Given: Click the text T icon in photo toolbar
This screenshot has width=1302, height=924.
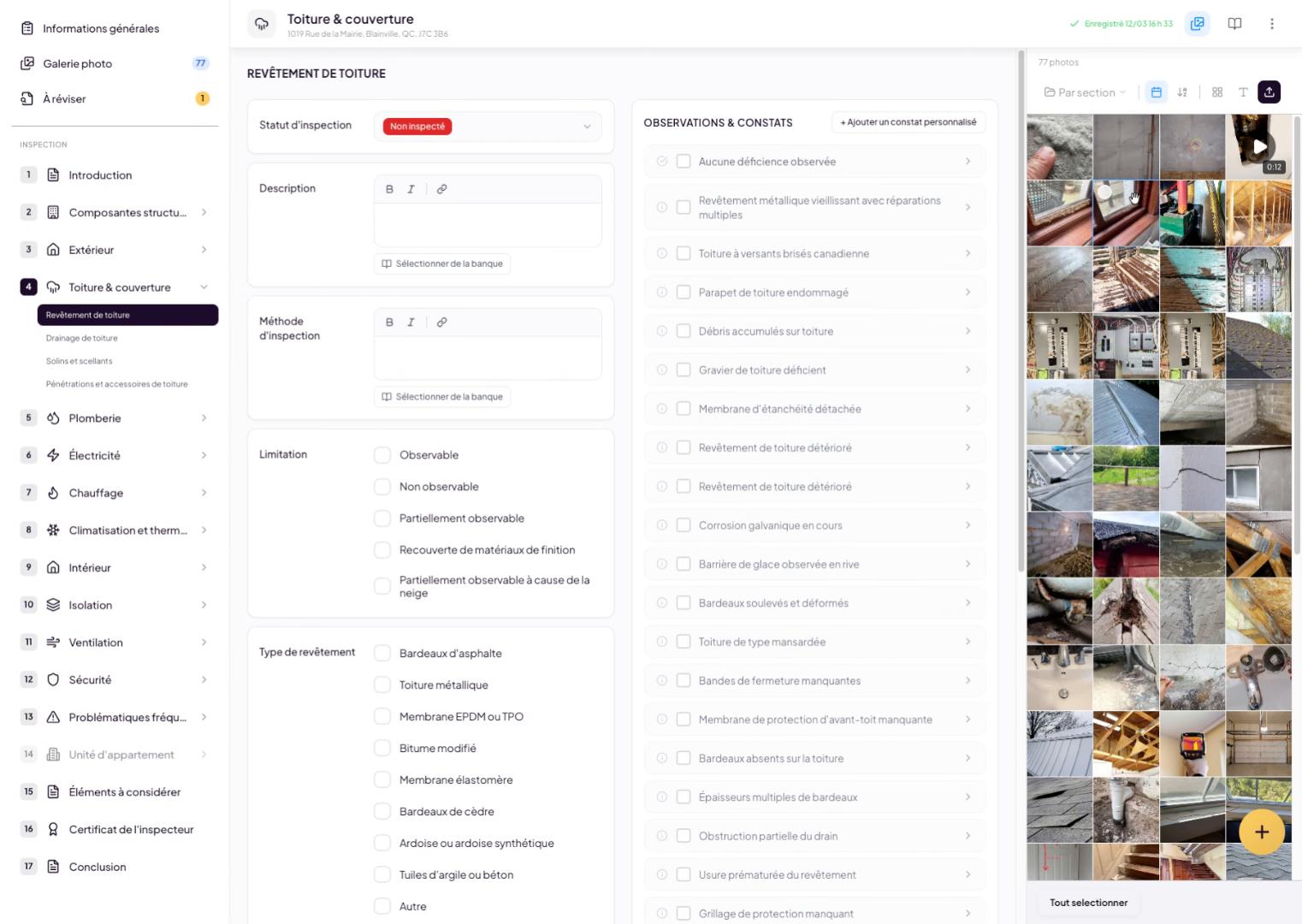Looking at the screenshot, I should pos(1243,92).
